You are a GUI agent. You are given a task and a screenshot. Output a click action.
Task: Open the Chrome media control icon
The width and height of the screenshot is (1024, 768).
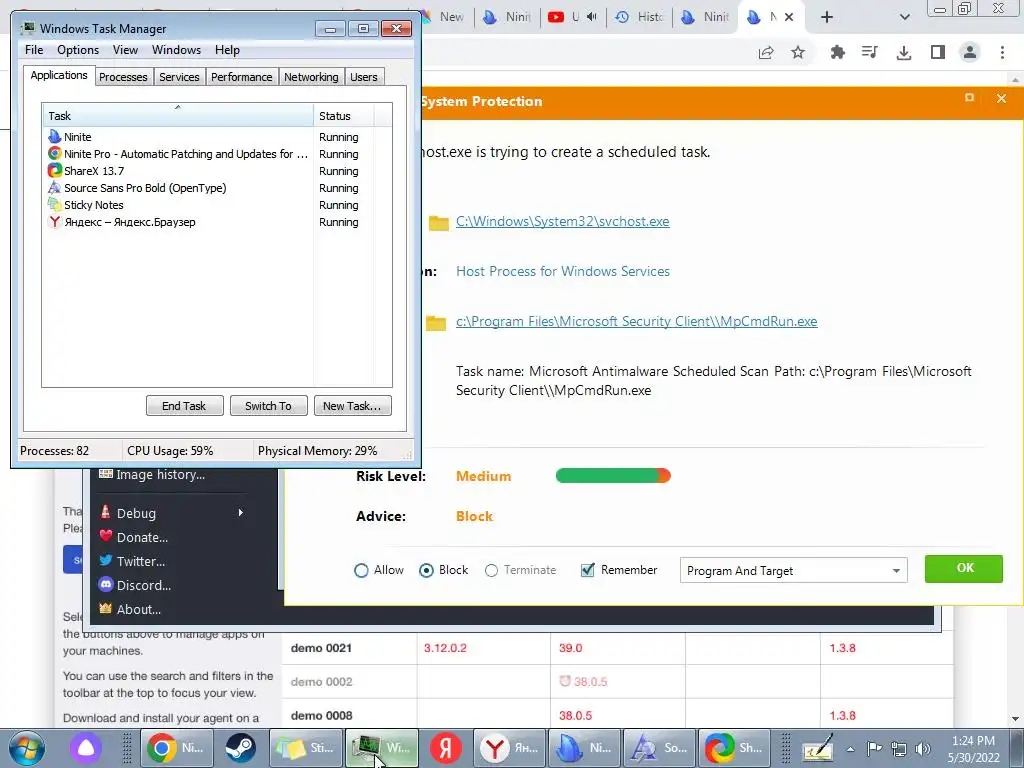(869, 52)
